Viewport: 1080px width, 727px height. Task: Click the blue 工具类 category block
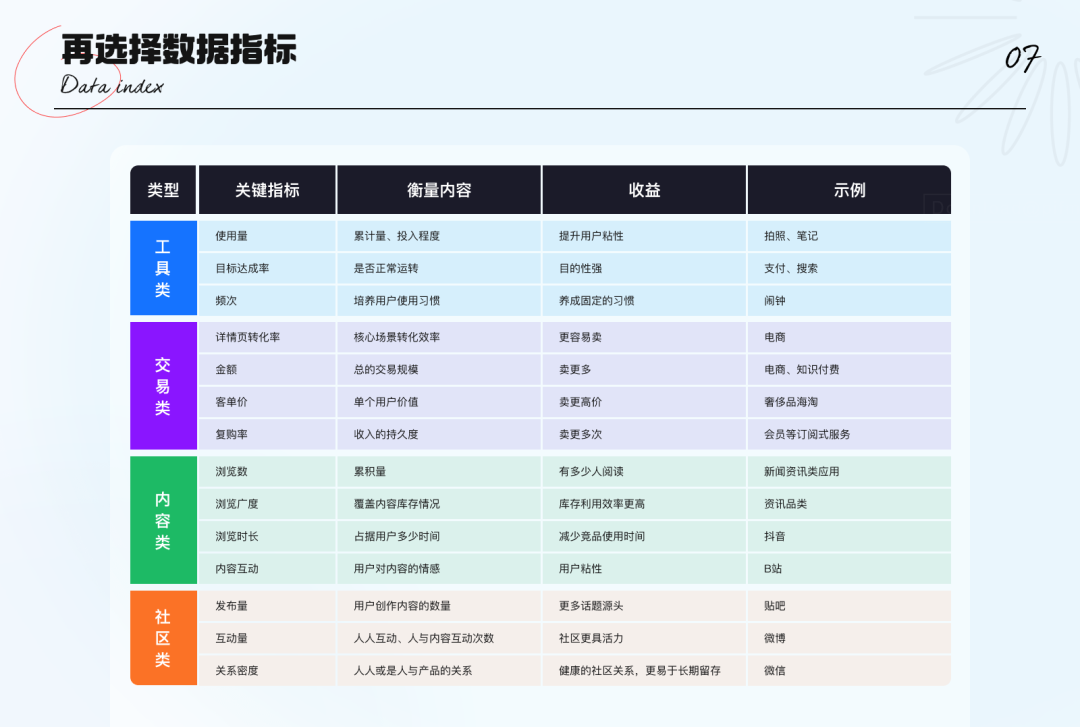pyautogui.click(x=163, y=268)
